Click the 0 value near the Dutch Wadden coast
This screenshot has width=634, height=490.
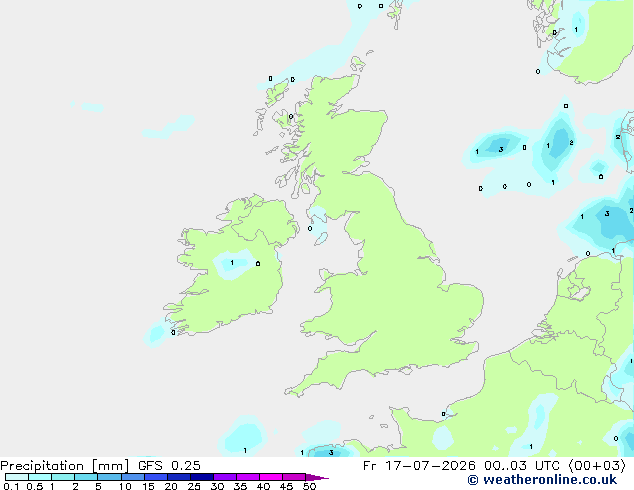tap(588, 253)
